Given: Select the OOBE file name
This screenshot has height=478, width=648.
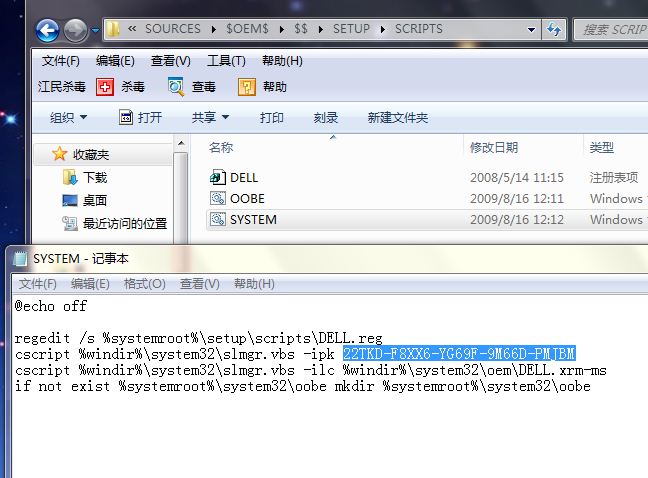Looking at the screenshot, I should 247,199.
